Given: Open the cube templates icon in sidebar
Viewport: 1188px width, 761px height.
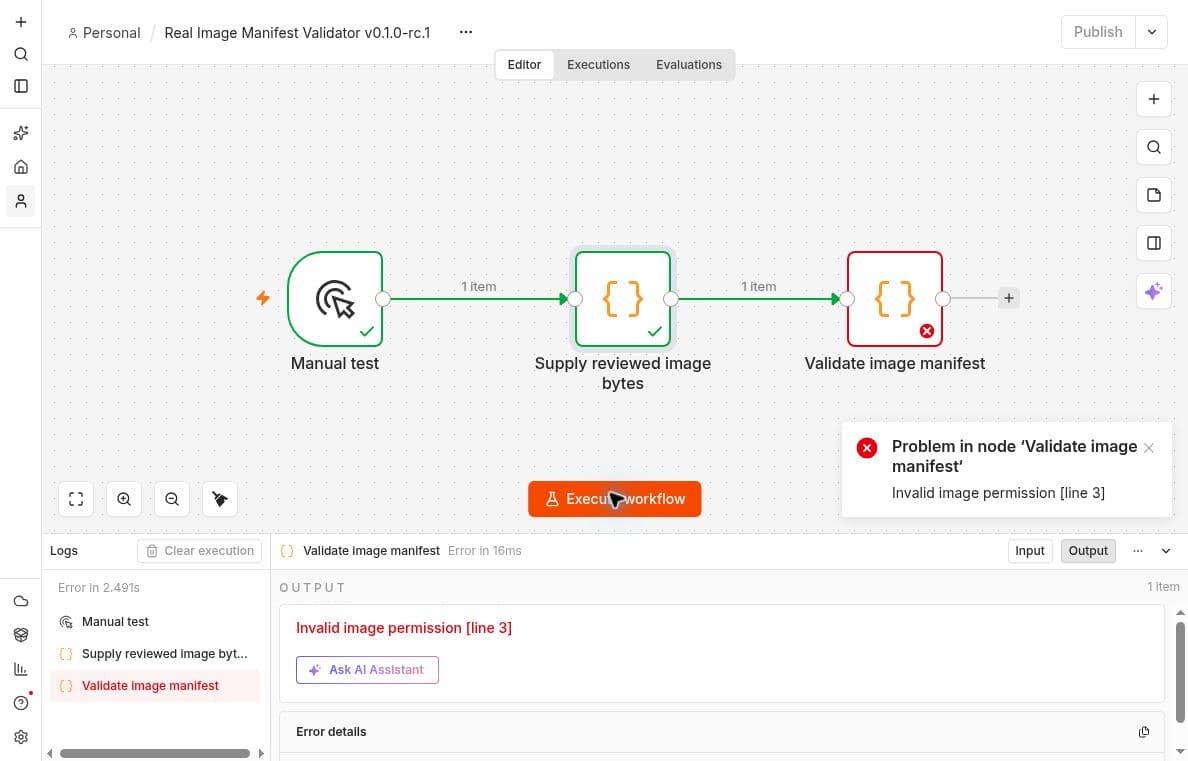Looking at the screenshot, I should coord(21,634).
